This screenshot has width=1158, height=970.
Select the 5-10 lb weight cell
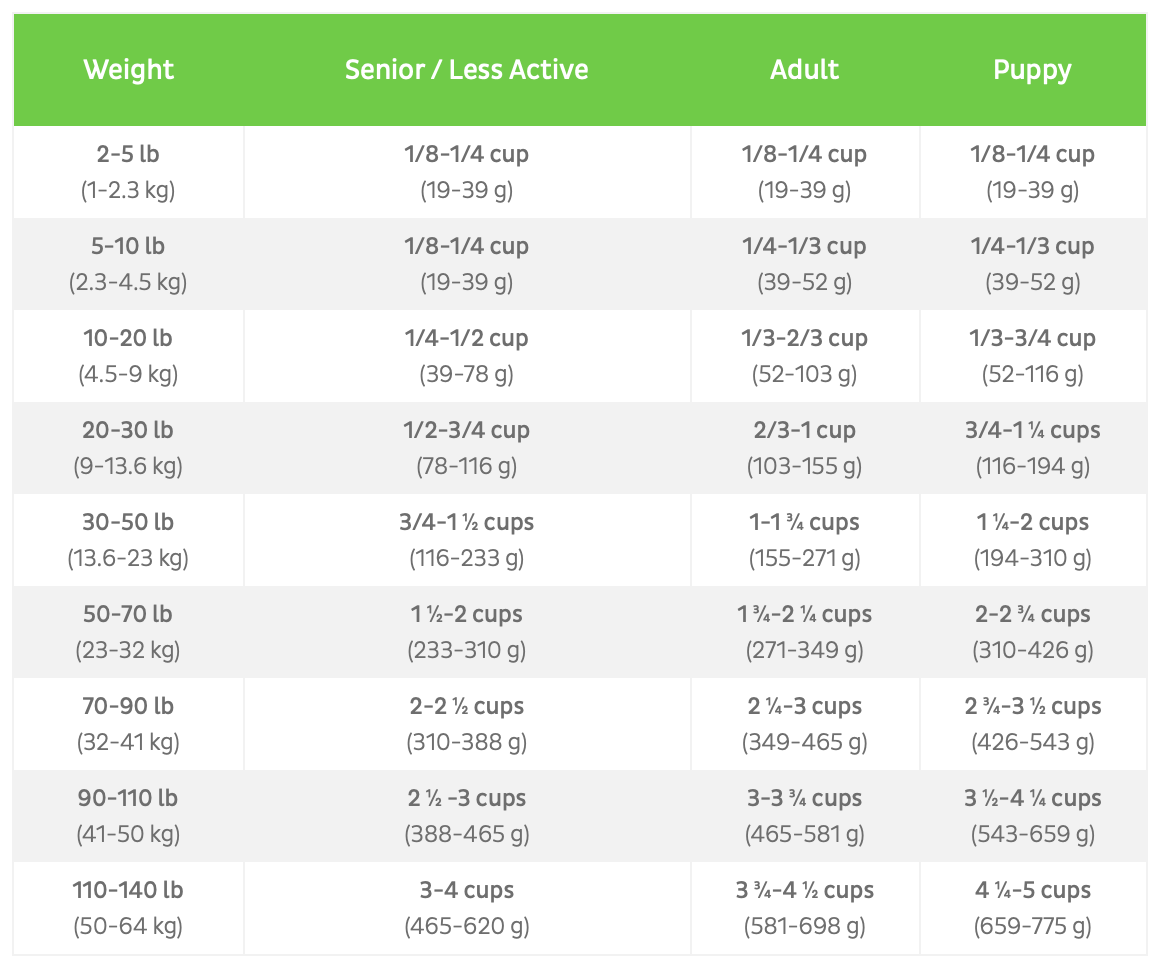(128, 264)
